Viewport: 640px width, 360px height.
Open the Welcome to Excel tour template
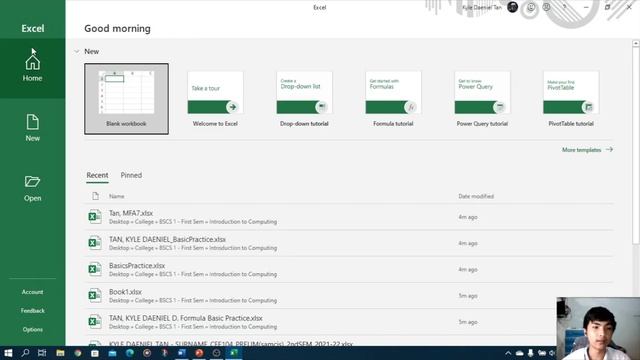coord(215,99)
